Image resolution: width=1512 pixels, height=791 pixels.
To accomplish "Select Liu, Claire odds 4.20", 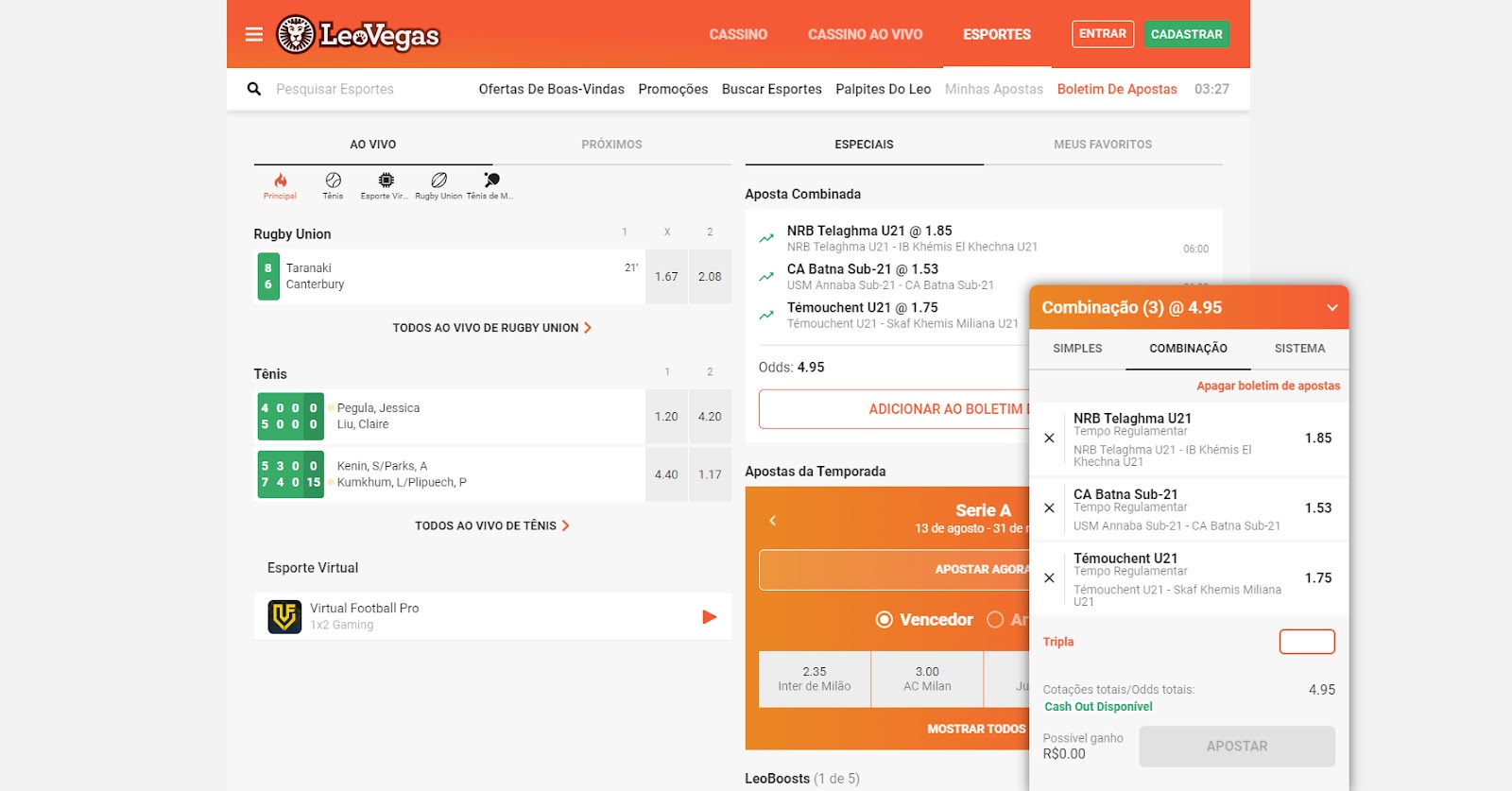I will point(710,417).
